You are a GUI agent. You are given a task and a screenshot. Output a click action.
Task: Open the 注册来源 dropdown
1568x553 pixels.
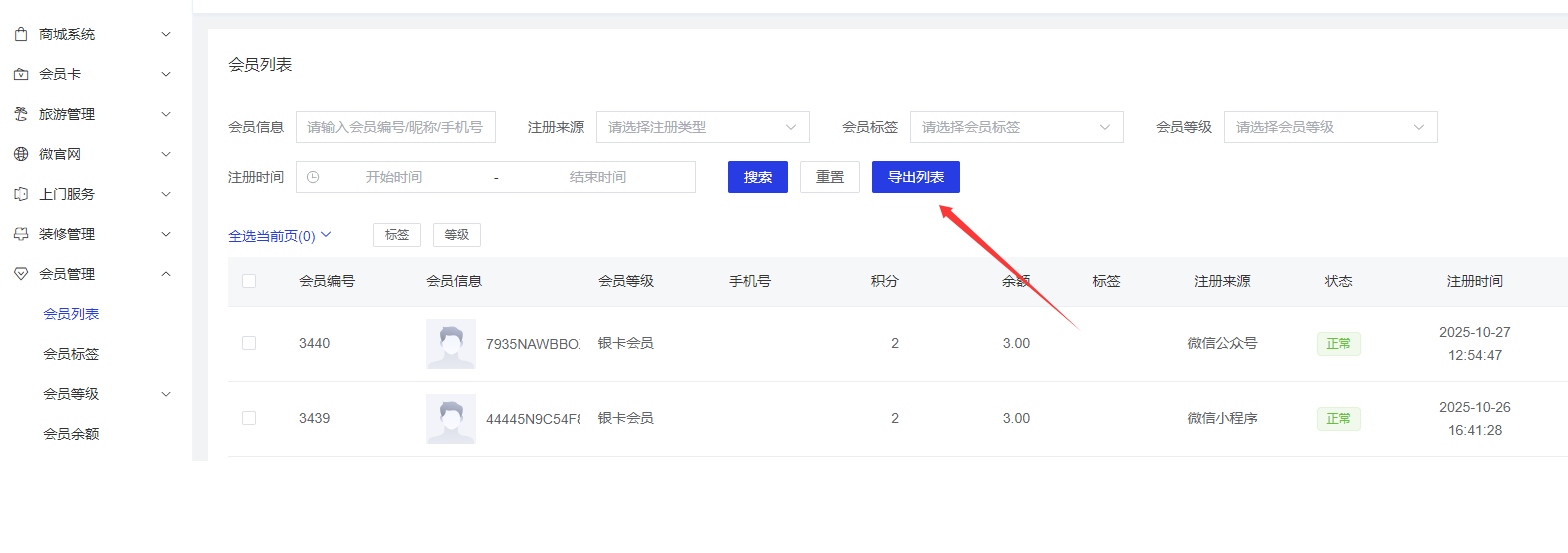point(702,127)
